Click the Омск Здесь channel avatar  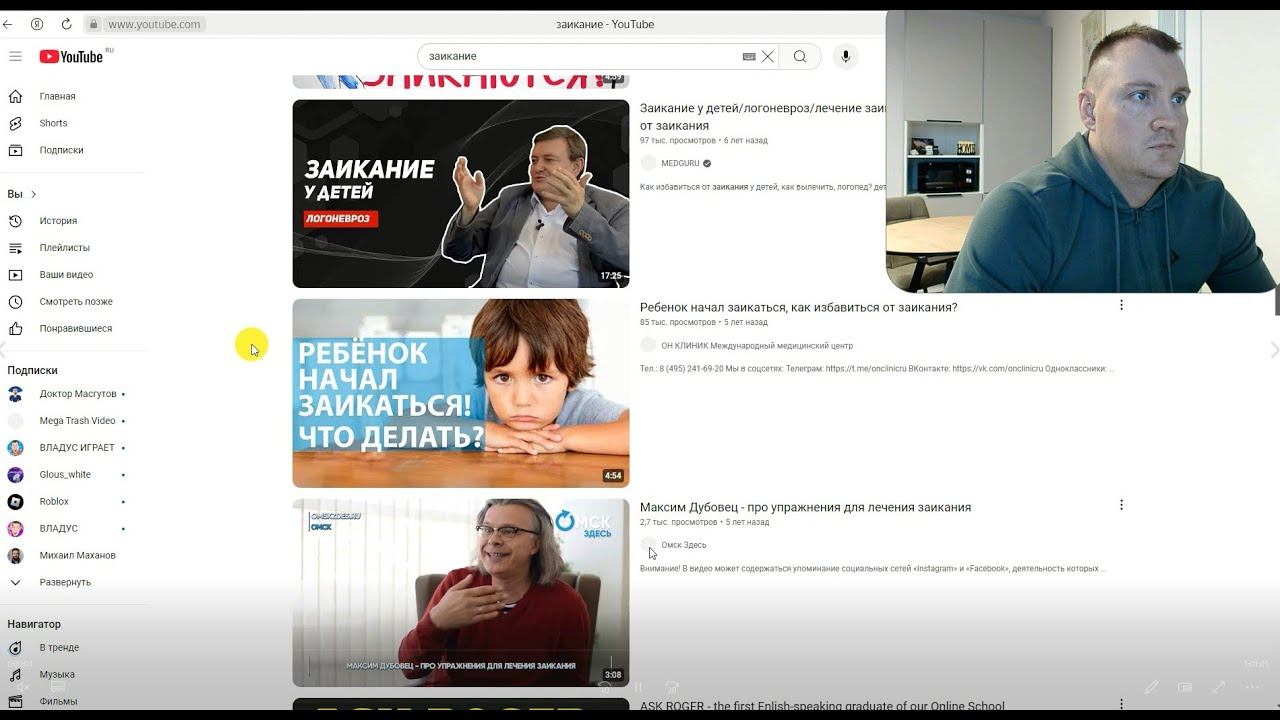click(648, 544)
